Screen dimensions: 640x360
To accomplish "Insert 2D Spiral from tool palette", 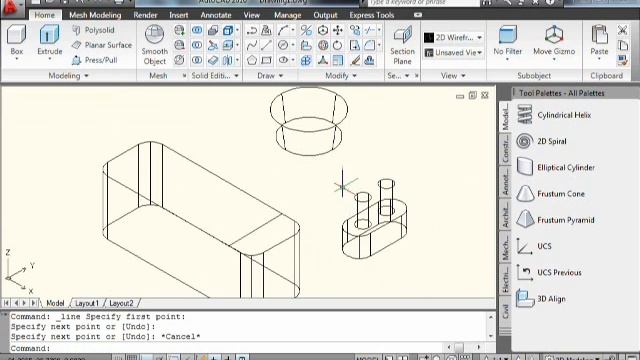I will point(541,141).
